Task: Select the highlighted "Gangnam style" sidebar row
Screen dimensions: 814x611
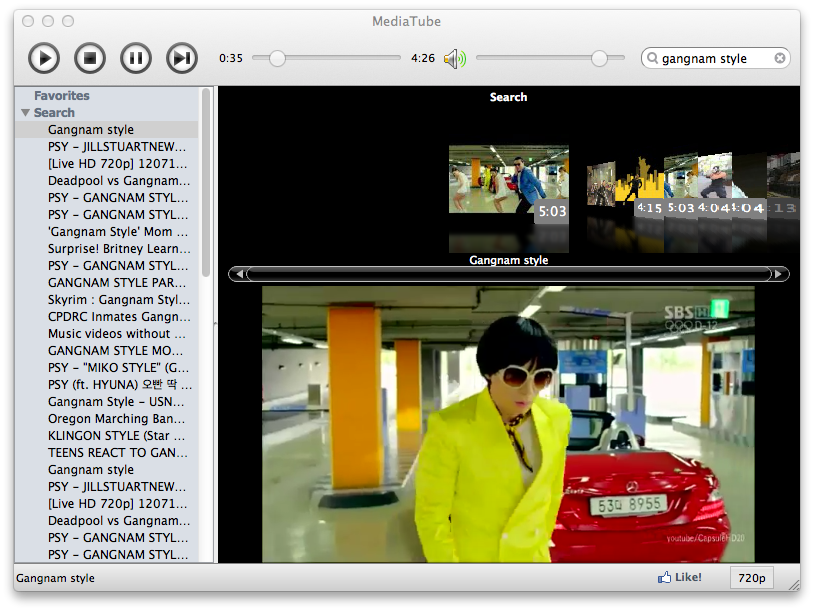Action: click(106, 129)
